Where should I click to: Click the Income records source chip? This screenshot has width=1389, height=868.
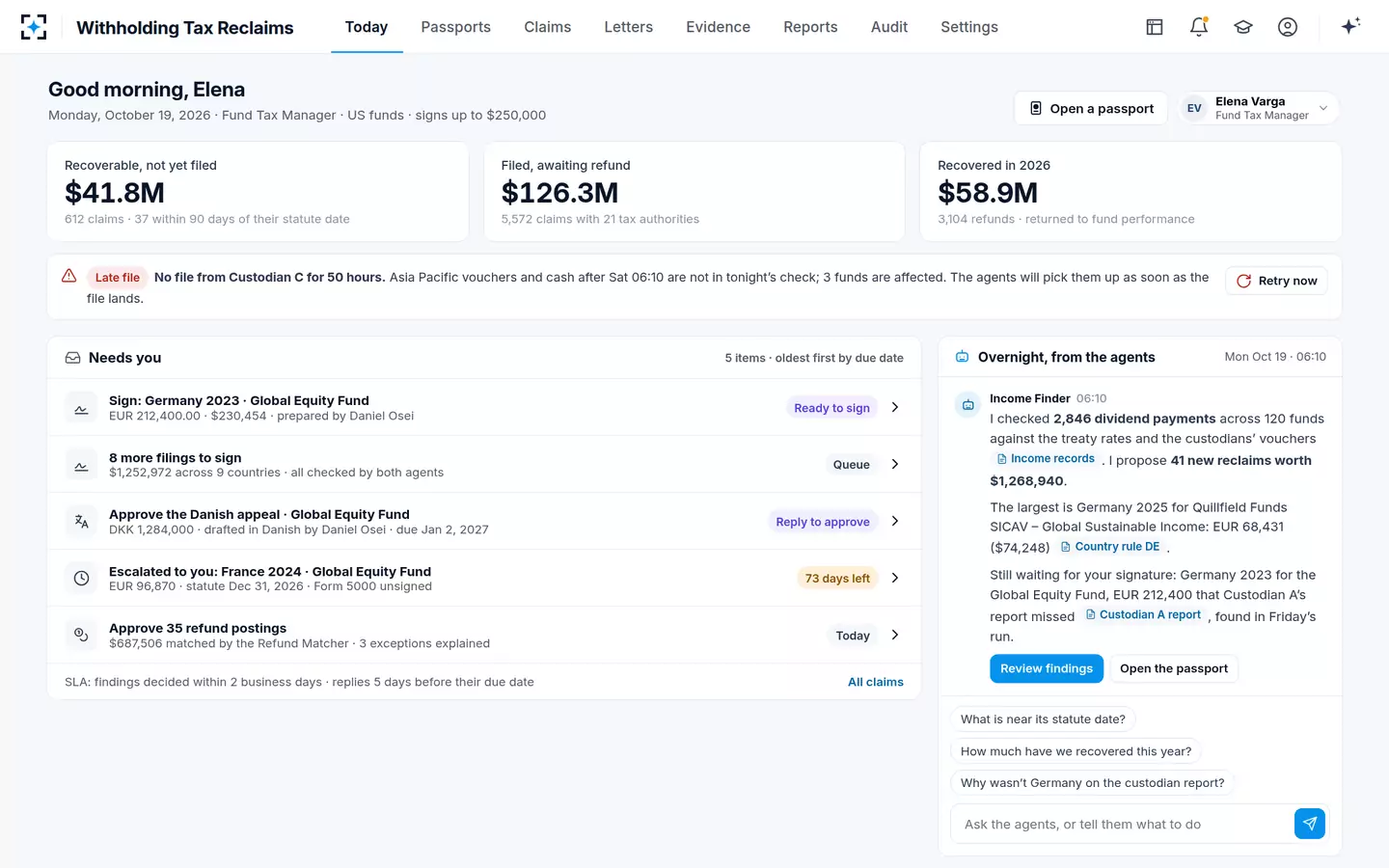click(x=1045, y=459)
